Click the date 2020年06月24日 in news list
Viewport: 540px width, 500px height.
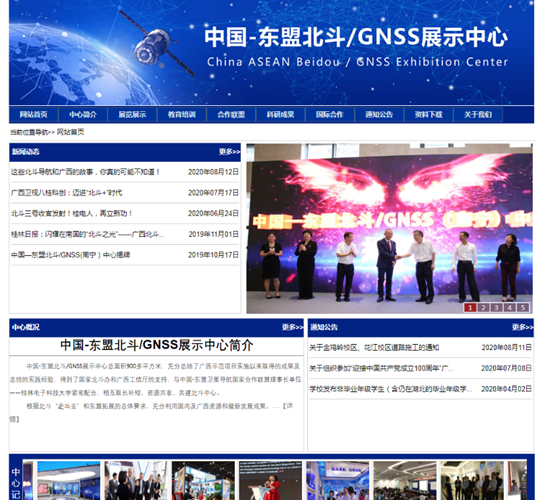click(213, 213)
